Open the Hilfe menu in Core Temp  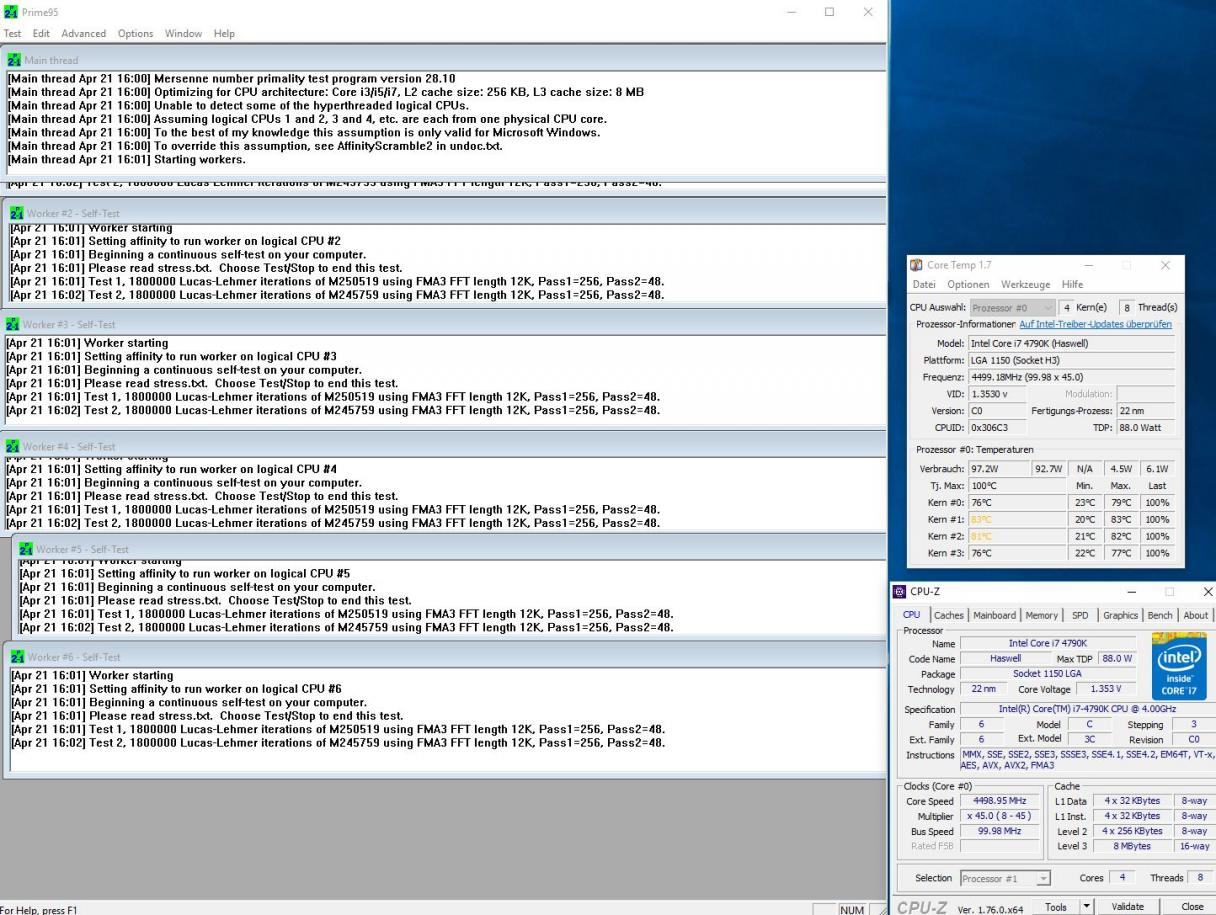coord(1072,285)
